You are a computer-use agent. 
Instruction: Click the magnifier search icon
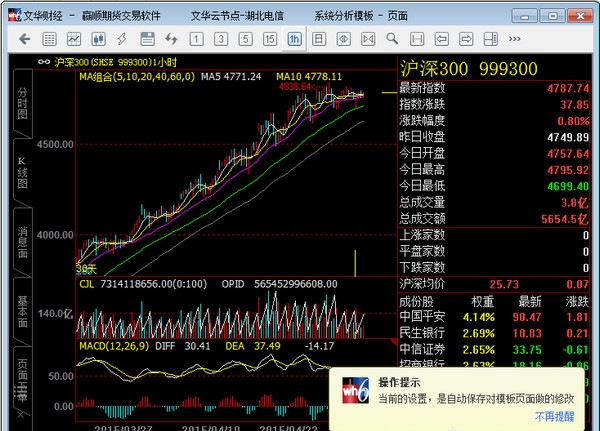point(392,39)
